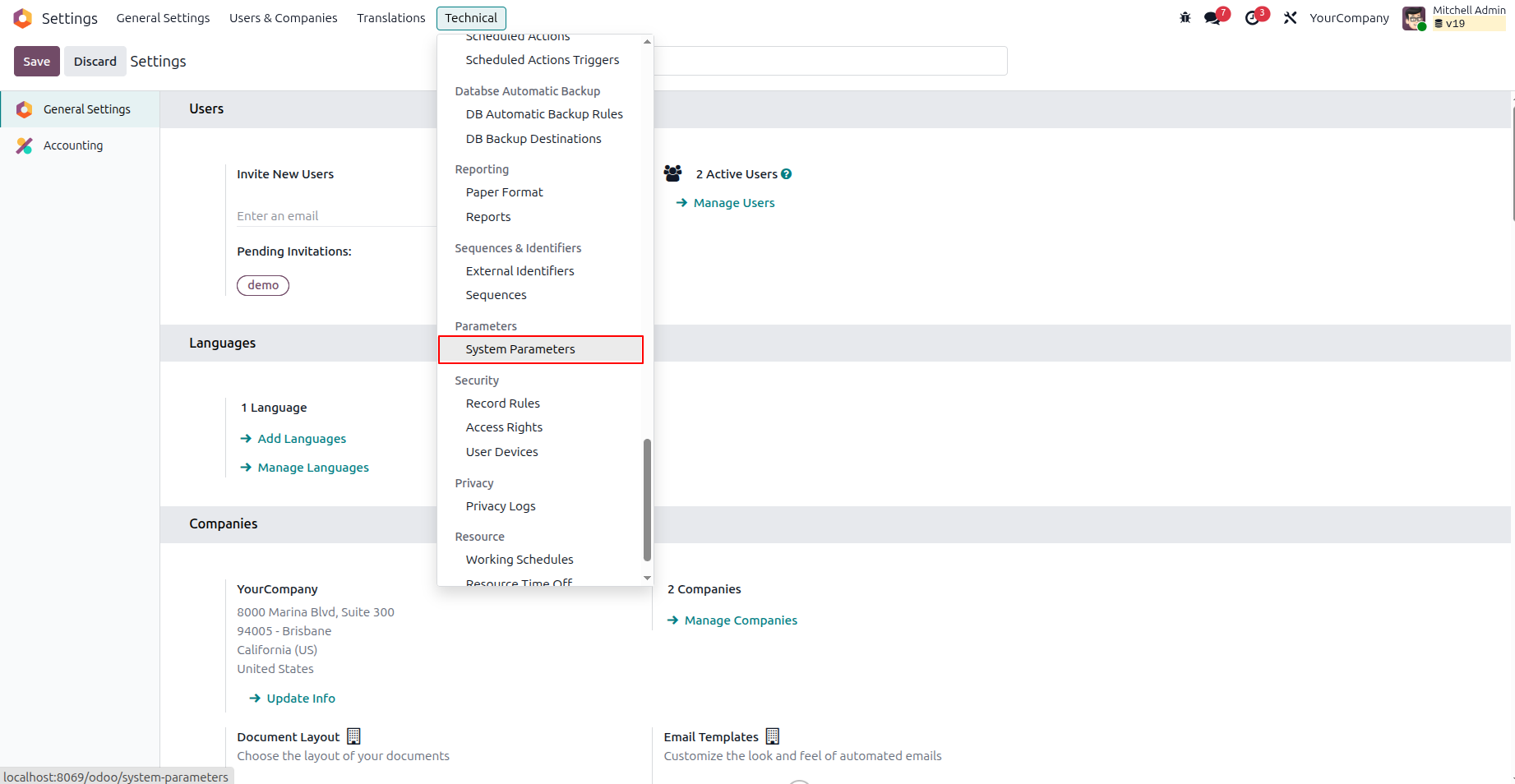Click the General Settings sidebar icon
This screenshot has width=1515, height=784.
25,109
